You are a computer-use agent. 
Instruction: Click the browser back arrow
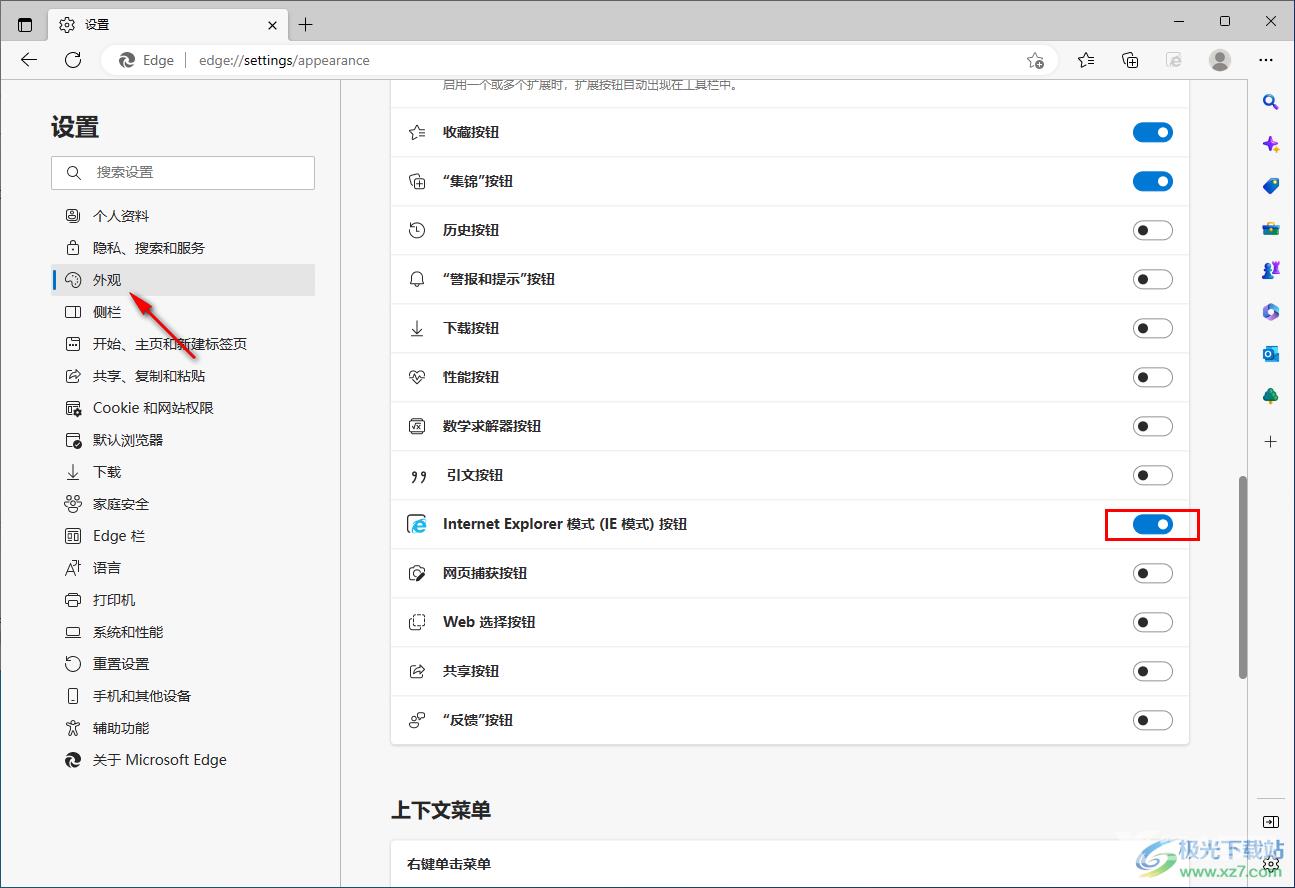click(x=29, y=60)
